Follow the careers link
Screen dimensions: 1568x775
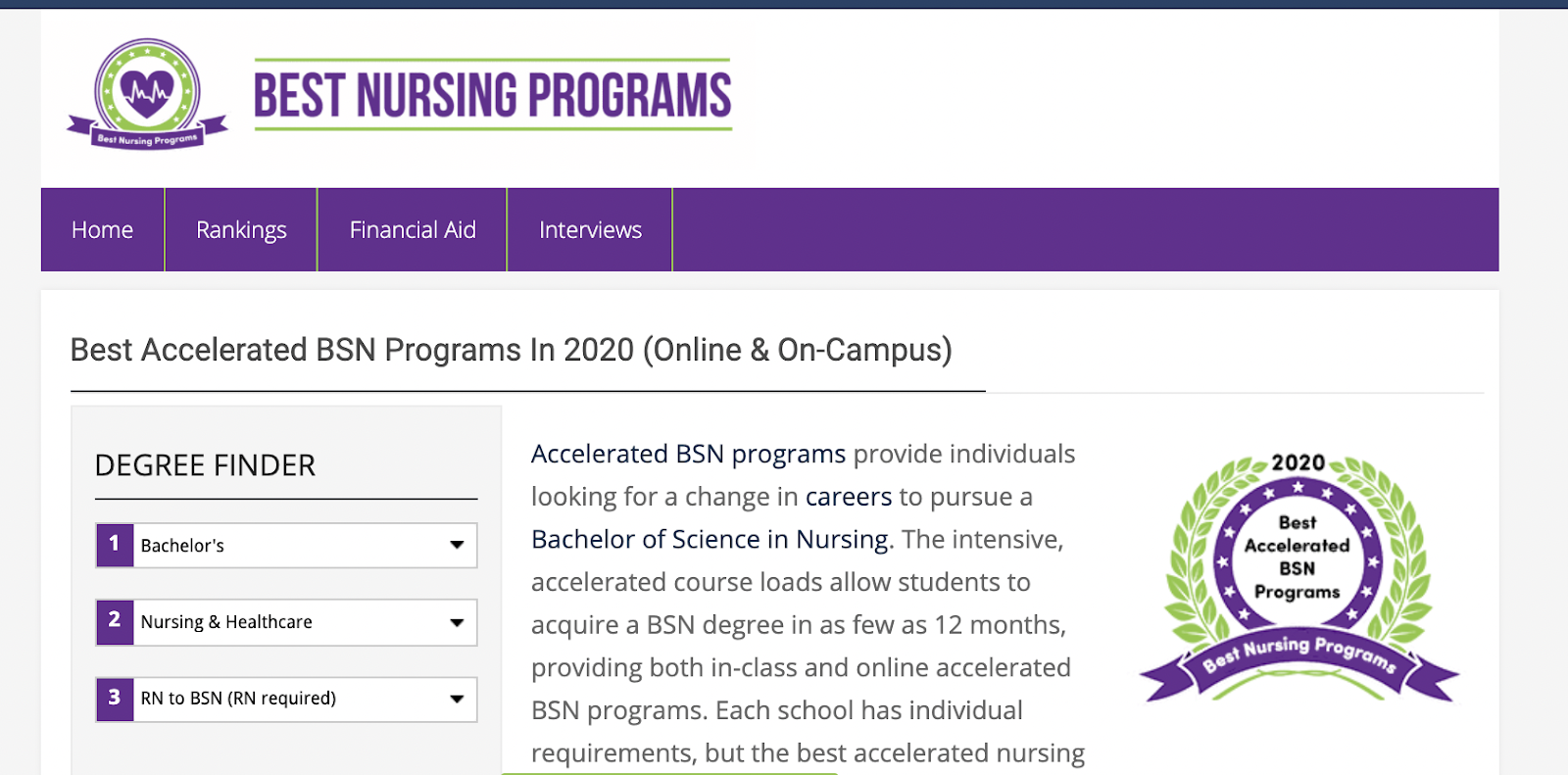click(x=849, y=498)
